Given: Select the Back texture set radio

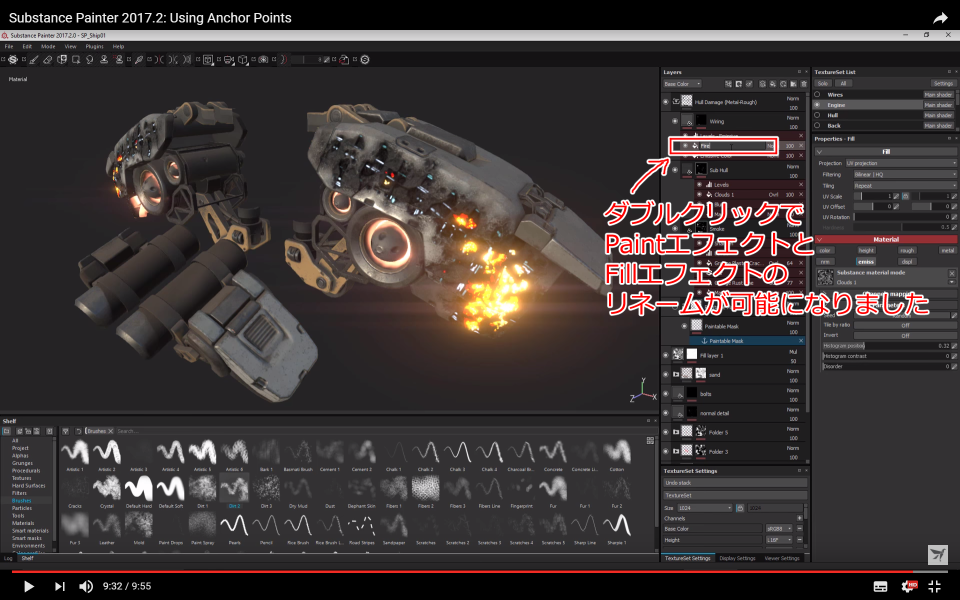Looking at the screenshot, I should click(x=817, y=126).
